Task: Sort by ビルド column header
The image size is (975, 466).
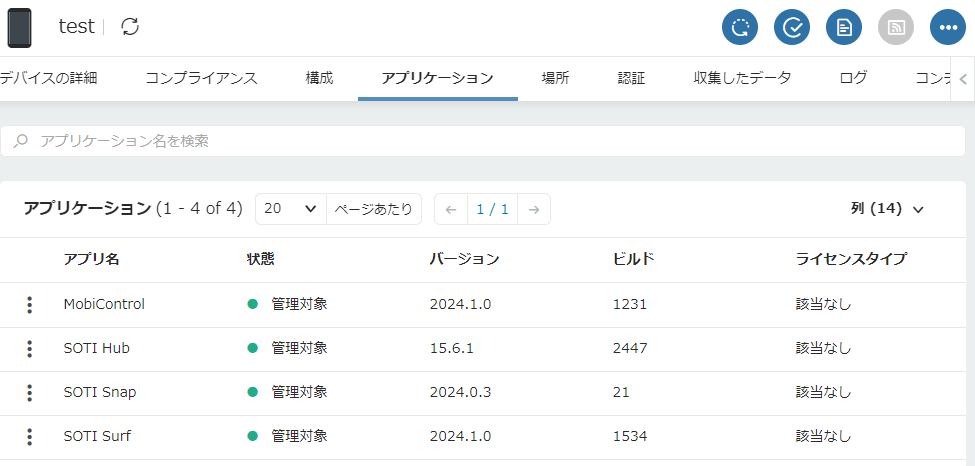Action: [634, 260]
